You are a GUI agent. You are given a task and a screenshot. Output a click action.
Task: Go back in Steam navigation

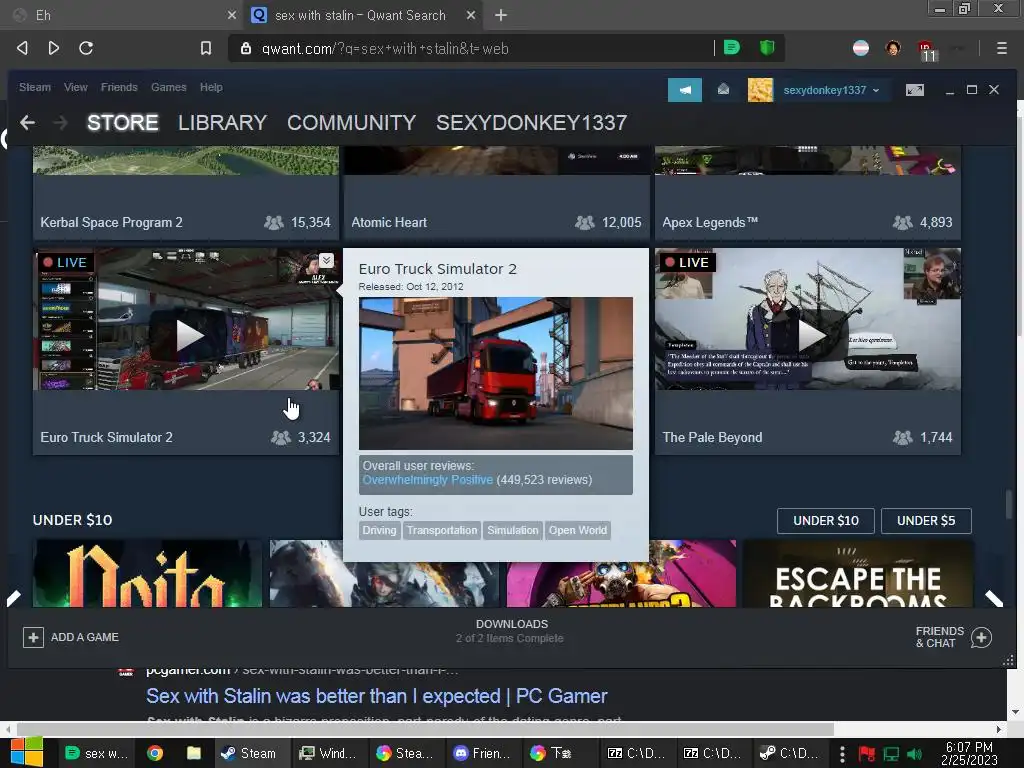pos(27,122)
